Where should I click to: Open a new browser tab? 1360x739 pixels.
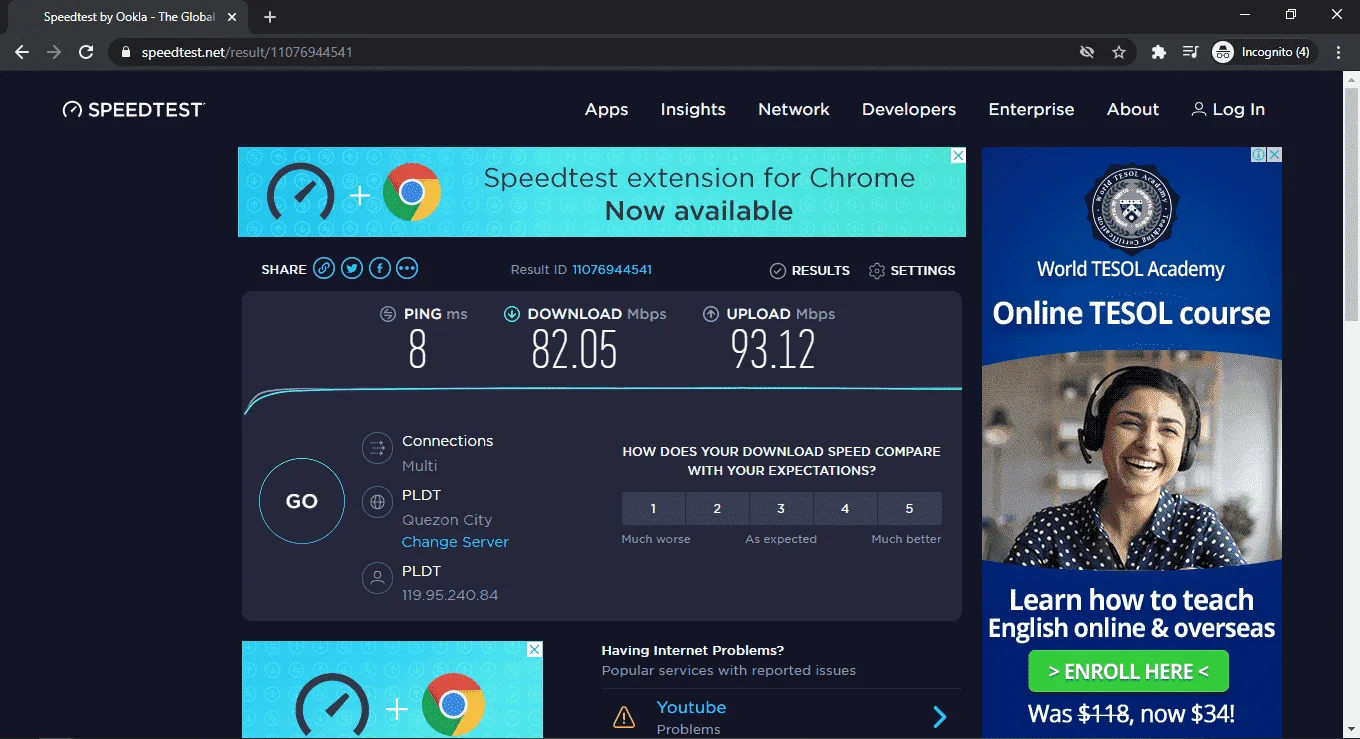(x=270, y=17)
